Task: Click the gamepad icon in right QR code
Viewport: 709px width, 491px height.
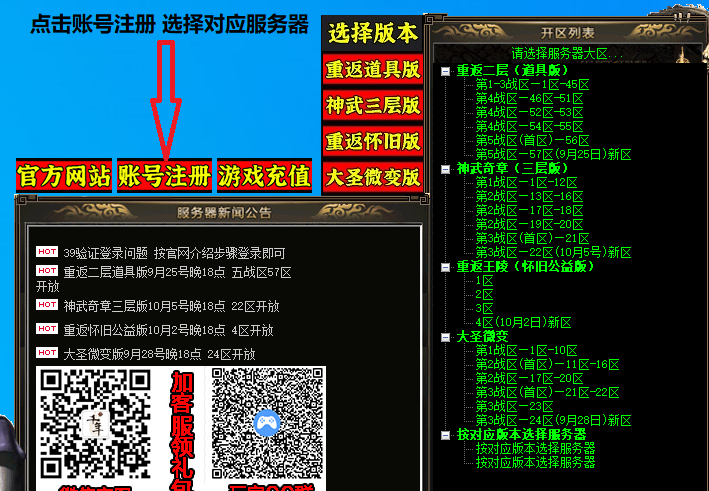Action: tap(266, 422)
